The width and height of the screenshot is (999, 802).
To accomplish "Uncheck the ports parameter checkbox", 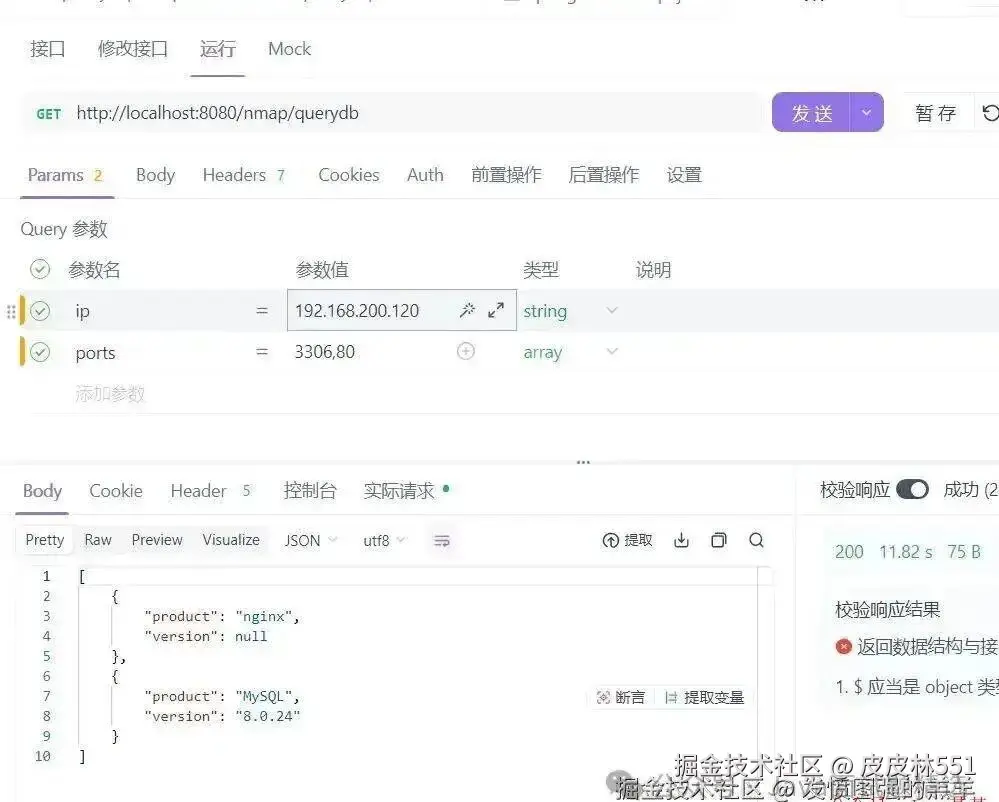I will [x=40, y=352].
